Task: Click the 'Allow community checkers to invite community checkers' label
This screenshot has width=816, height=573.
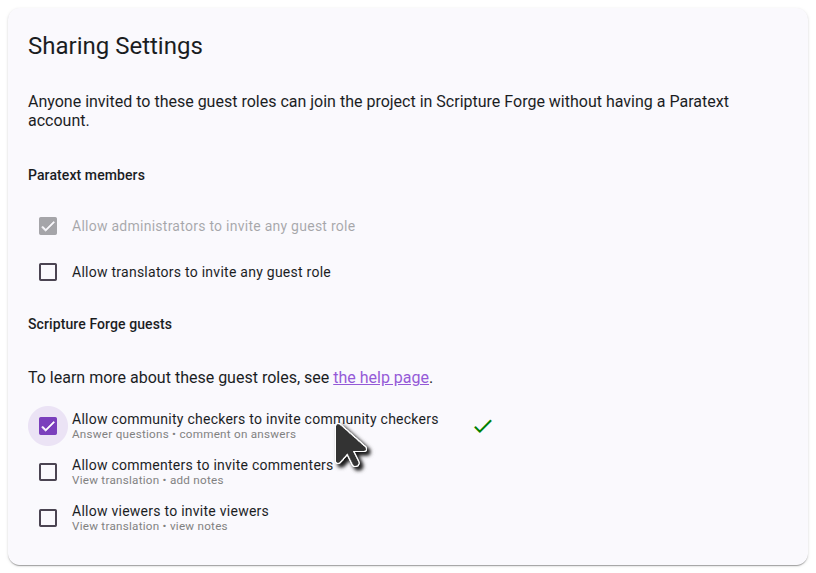Action: [x=200, y=419]
